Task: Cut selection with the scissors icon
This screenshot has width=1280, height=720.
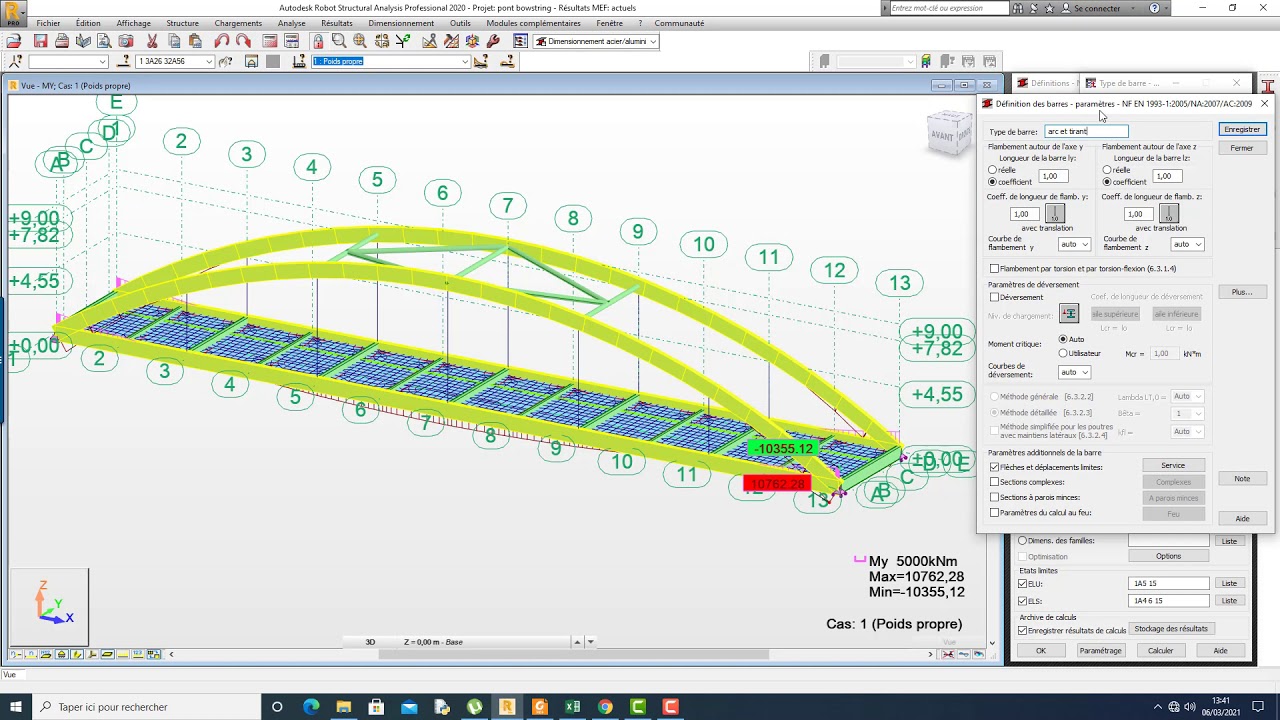Action: (x=152, y=42)
